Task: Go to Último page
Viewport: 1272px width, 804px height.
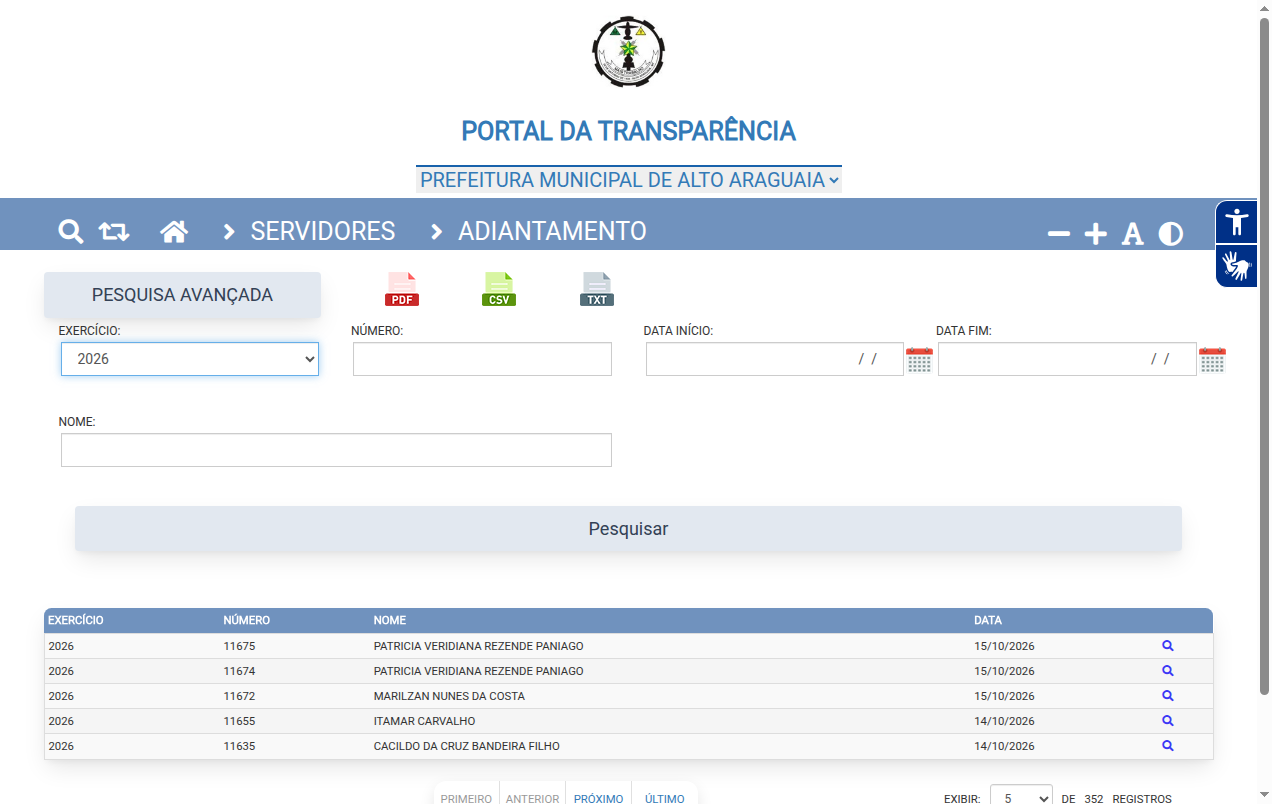Action: [x=664, y=798]
